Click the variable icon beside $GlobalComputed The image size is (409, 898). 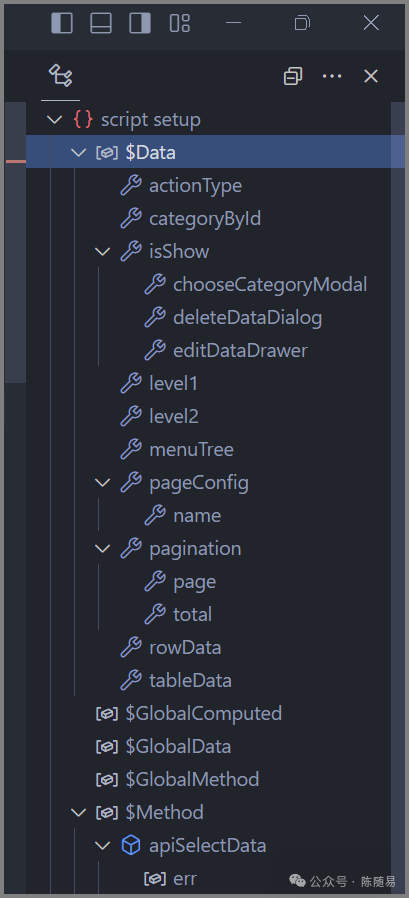pos(107,714)
